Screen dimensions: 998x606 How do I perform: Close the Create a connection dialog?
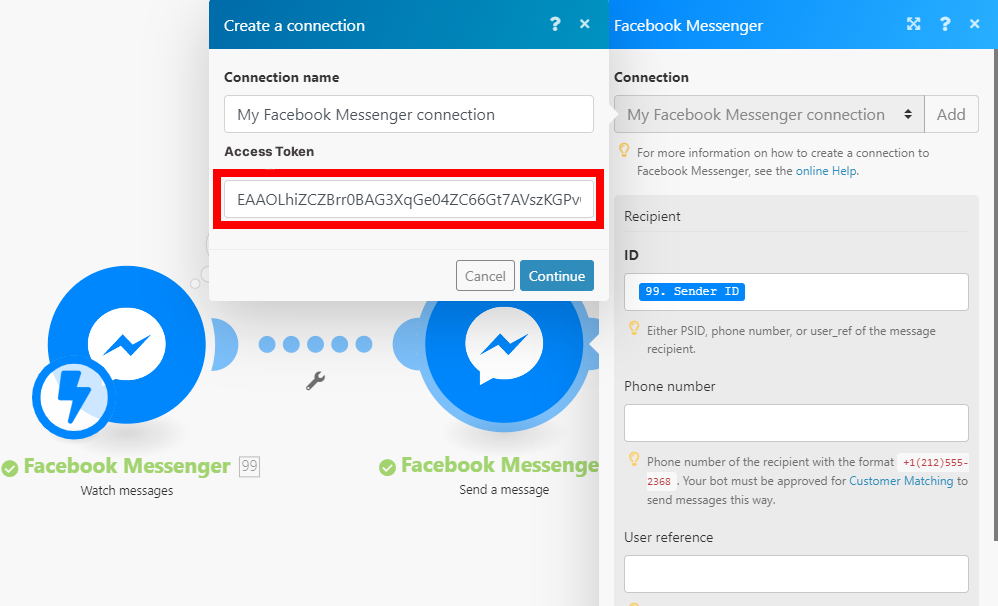click(585, 25)
